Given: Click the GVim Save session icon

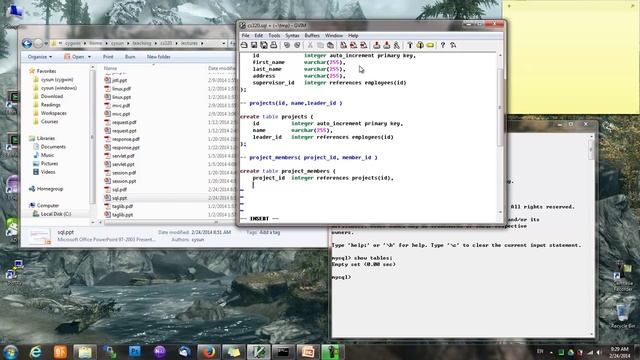Looking at the screenshot, I should (386, 45).
